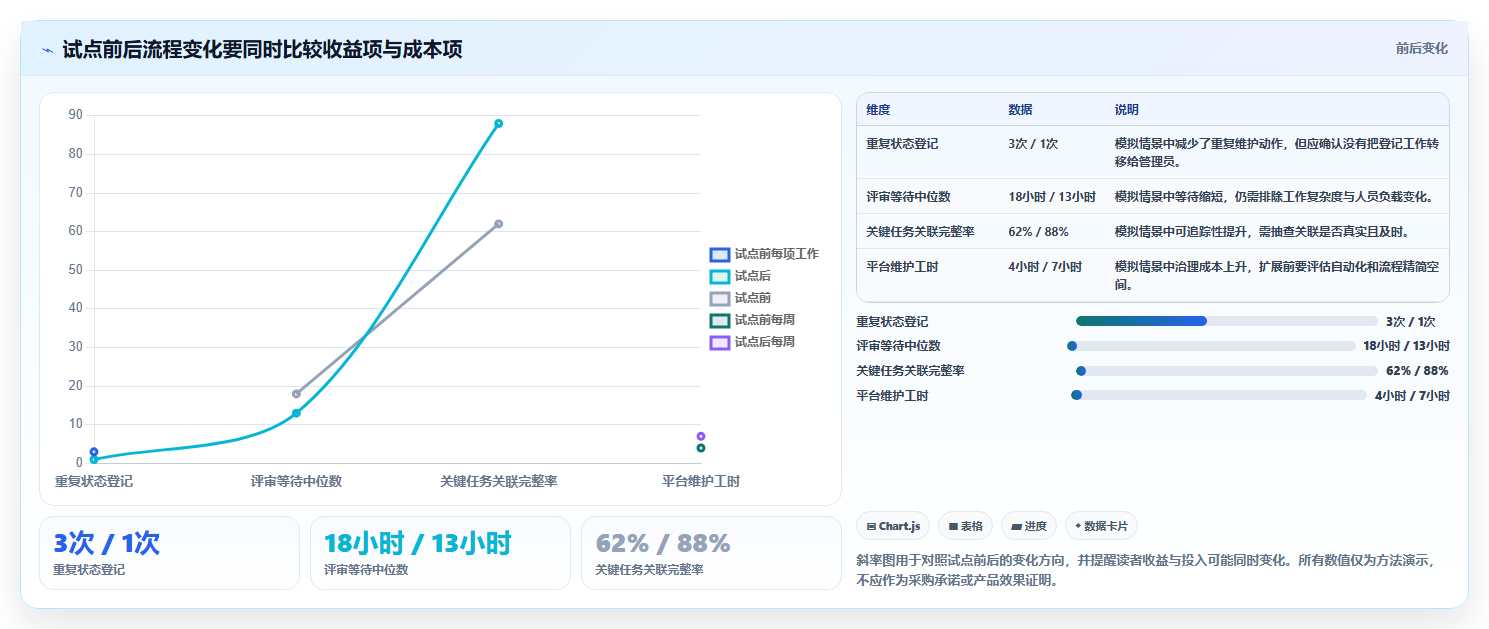
Task: Click the 评审等待中位数 x-axis label
Action: (x=296, y=482)
